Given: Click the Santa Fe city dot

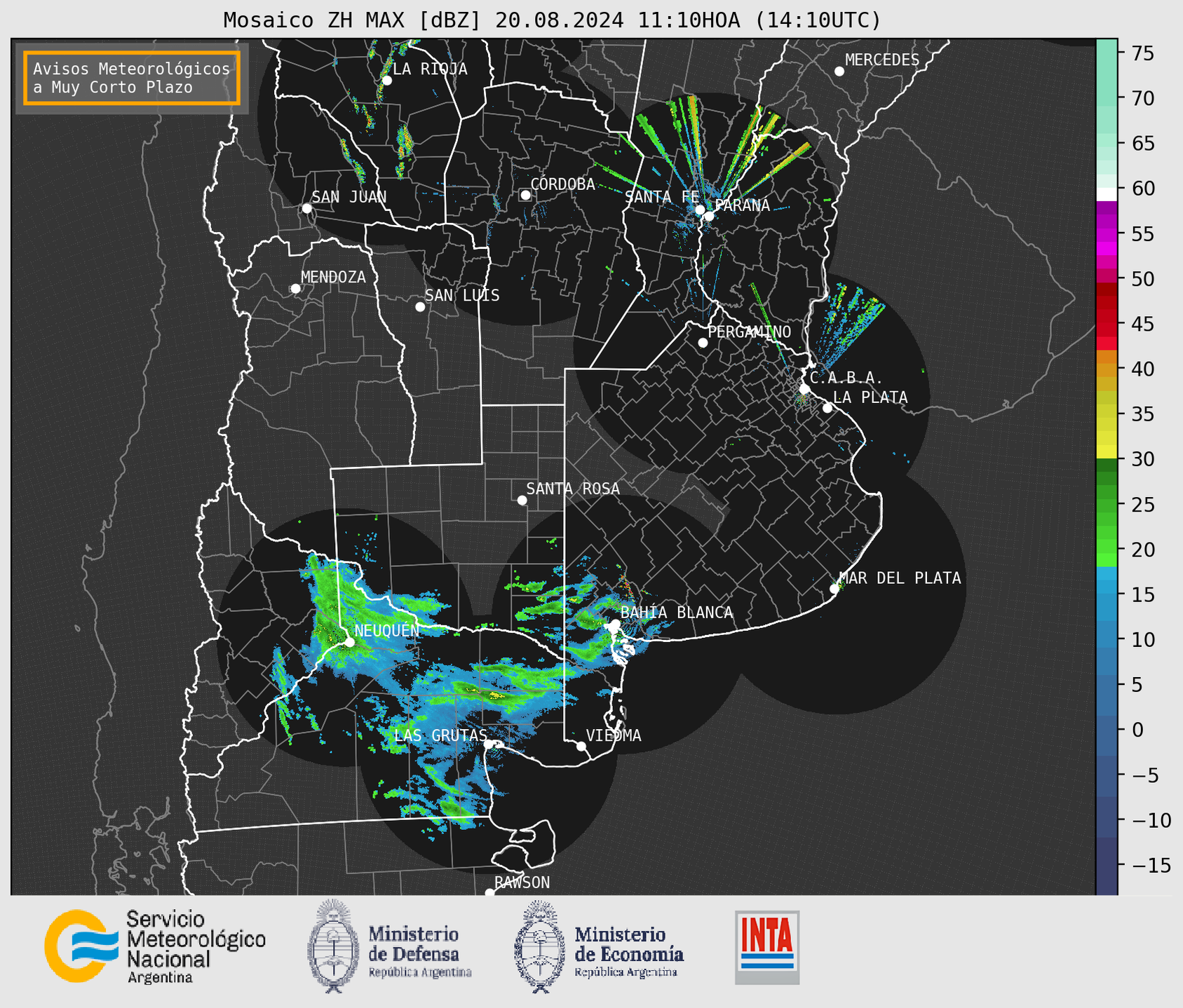Looking at the screenshot, I should tap(700, 210).
